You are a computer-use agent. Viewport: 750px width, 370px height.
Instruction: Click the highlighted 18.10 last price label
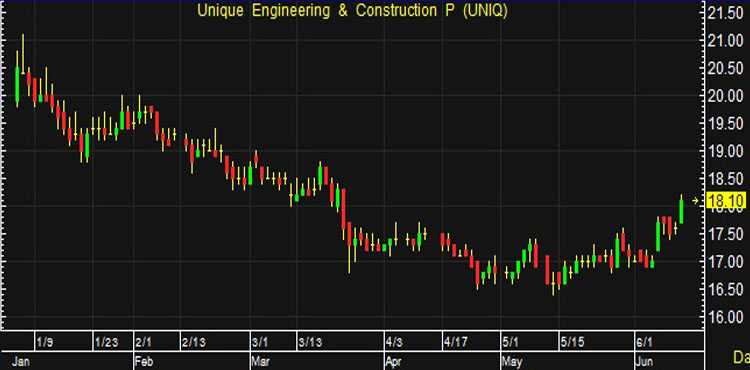click(x=726, y=201)
